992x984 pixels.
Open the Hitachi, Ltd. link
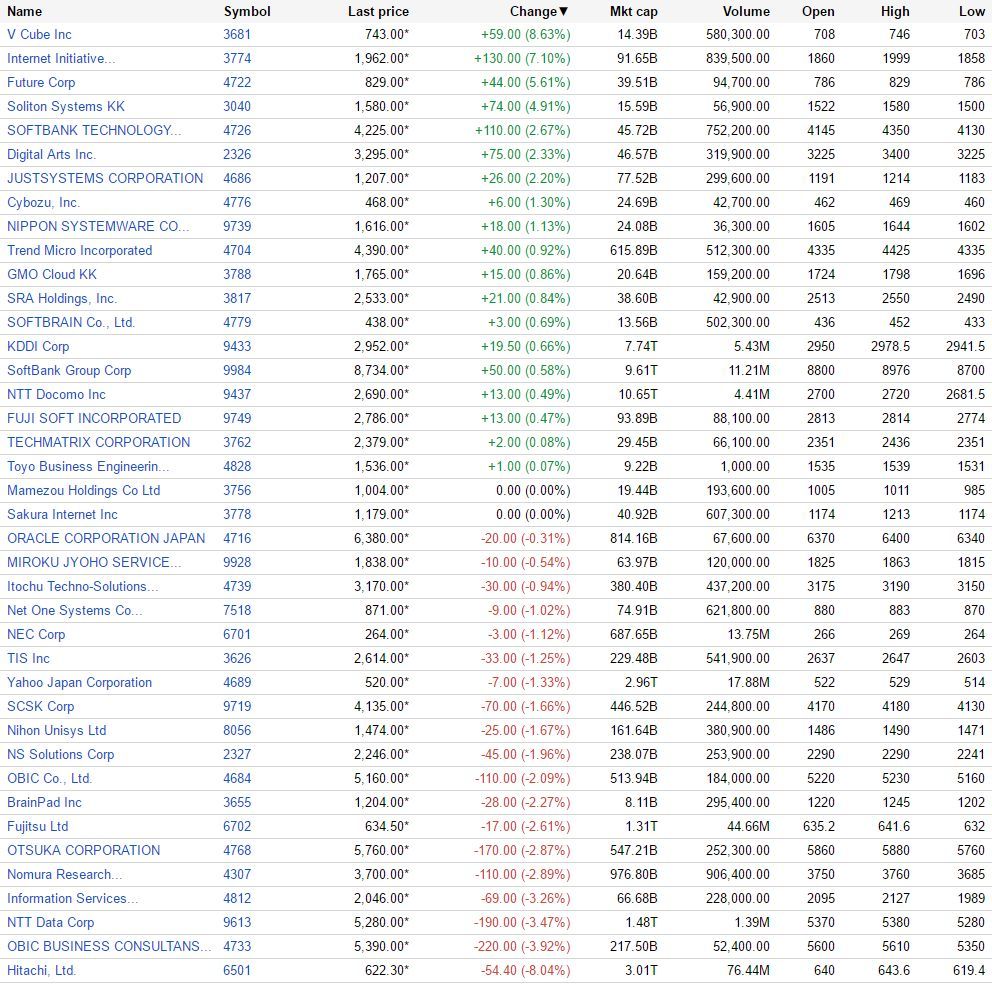coord(41,972)
